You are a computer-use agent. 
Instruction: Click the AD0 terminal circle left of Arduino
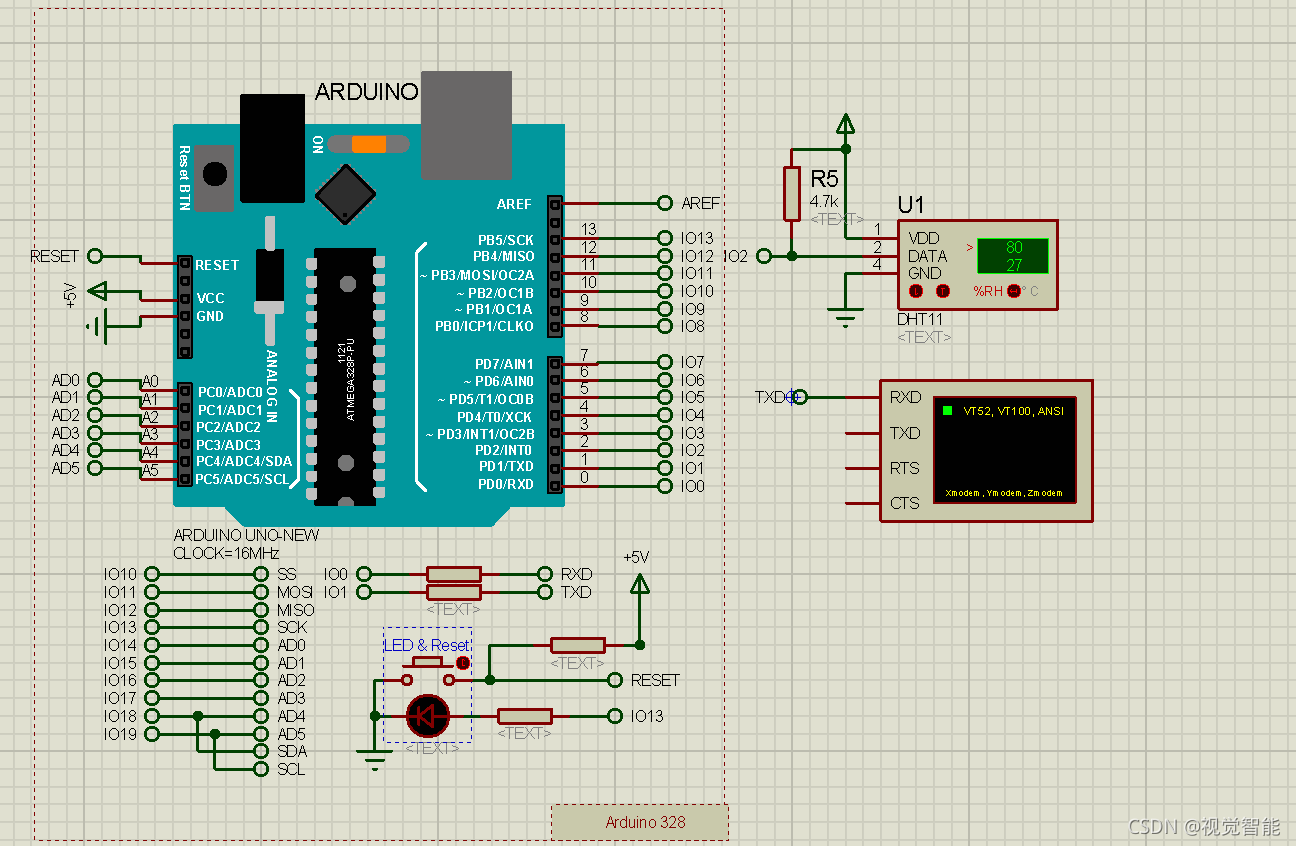pos(95,380)
